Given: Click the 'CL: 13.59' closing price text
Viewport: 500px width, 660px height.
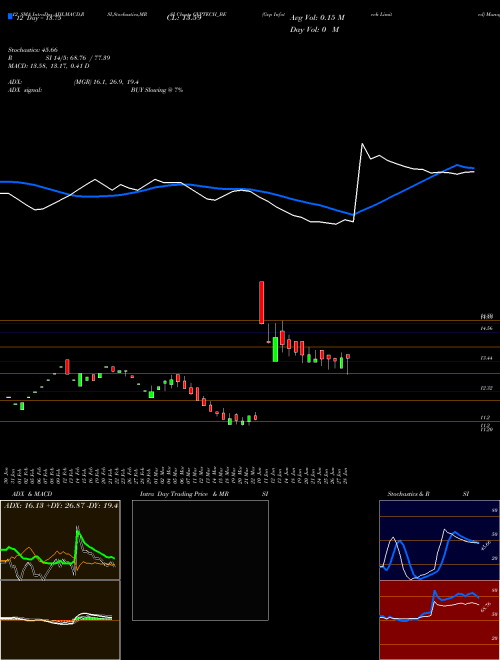Looking at the screenshot, I should 184,17.
